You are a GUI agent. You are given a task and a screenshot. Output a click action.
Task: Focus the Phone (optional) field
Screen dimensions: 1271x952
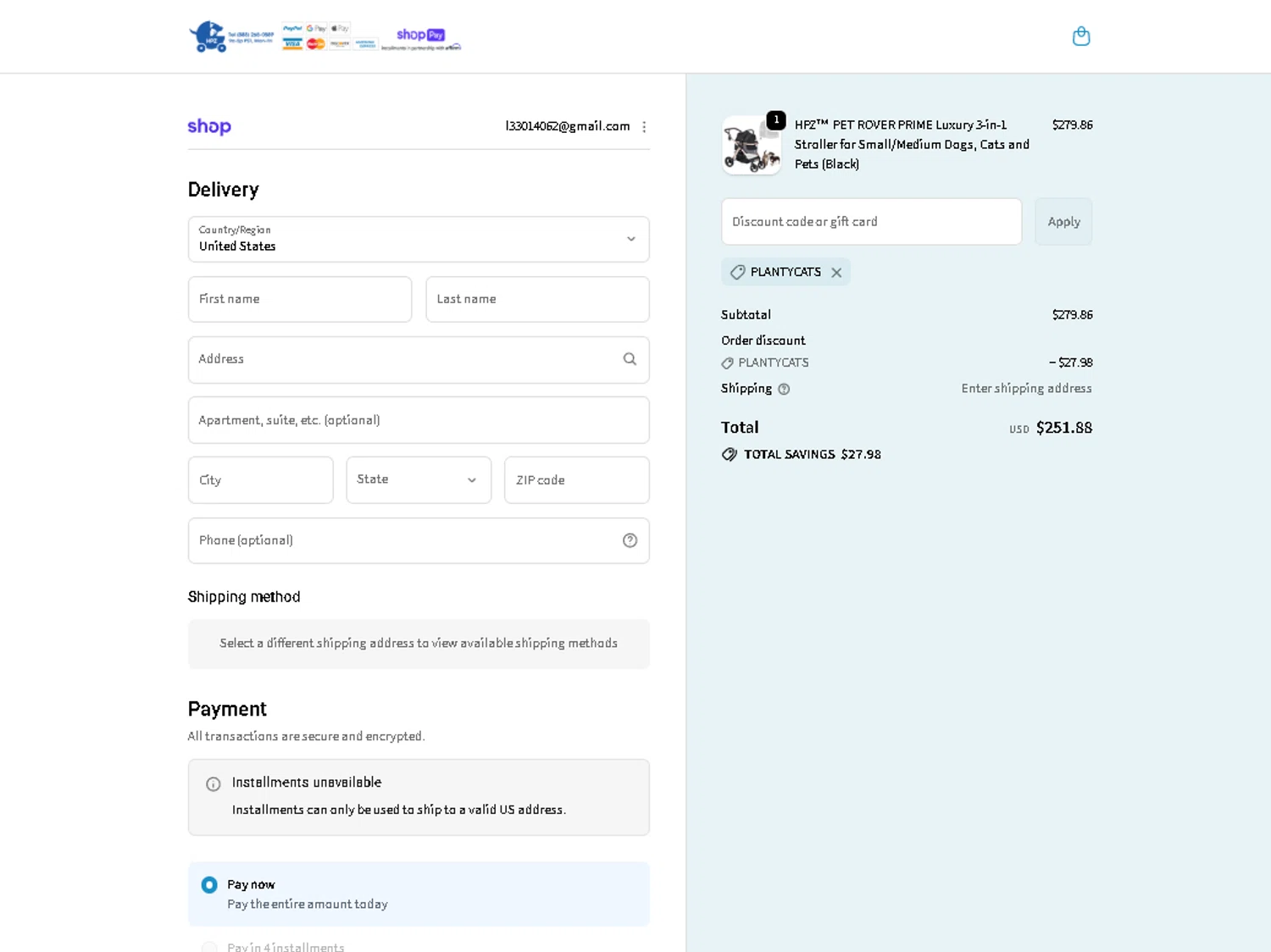tap(419, 540)
